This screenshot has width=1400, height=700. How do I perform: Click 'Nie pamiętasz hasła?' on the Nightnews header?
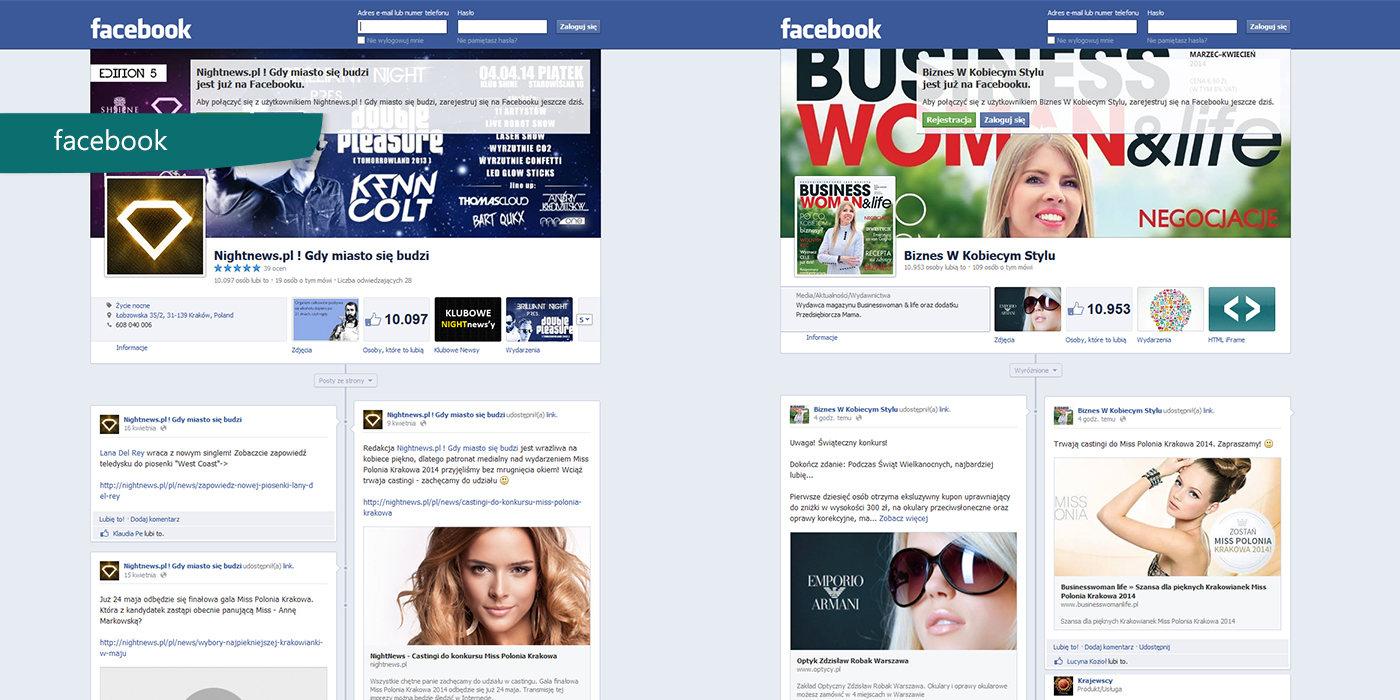(x=487, y=40)
